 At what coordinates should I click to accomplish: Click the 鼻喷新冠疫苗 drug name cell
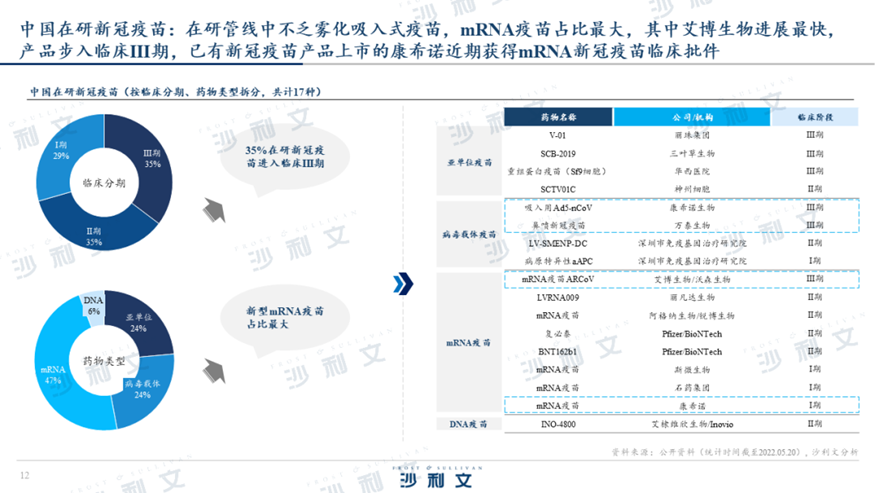(557, 226)
